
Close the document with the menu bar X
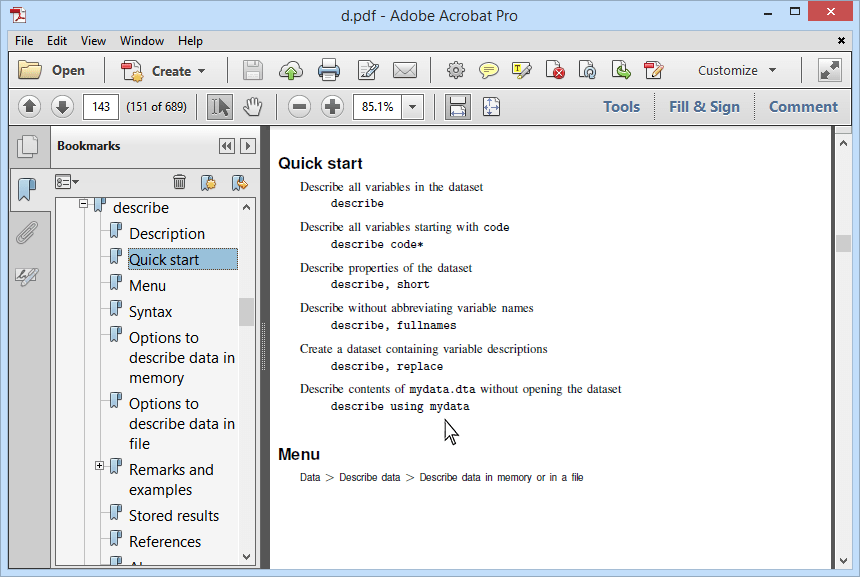841,41
